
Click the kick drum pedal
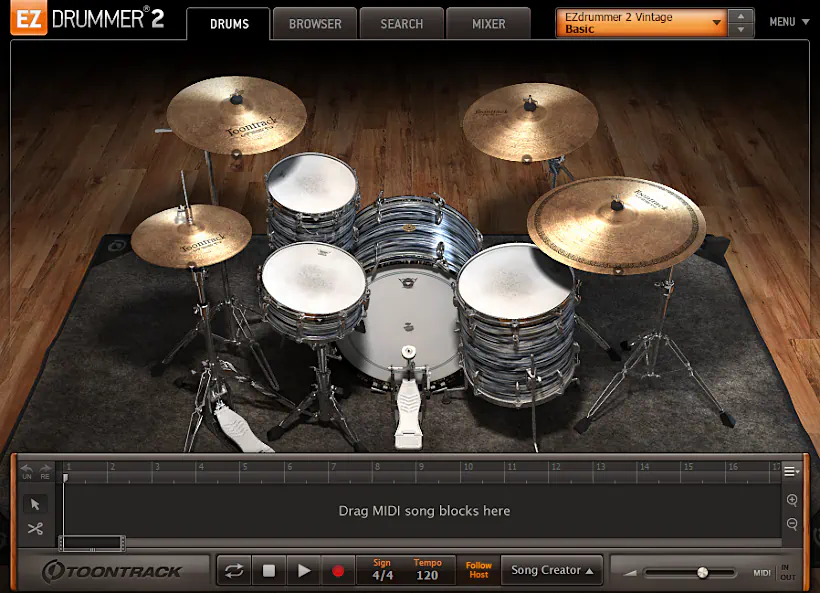[408, 413]
